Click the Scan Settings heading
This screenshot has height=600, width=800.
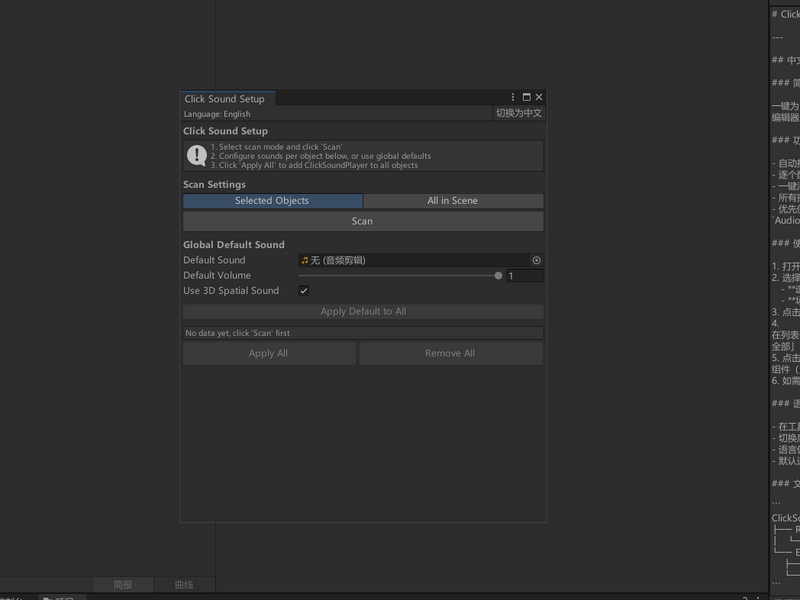(214, 185)
